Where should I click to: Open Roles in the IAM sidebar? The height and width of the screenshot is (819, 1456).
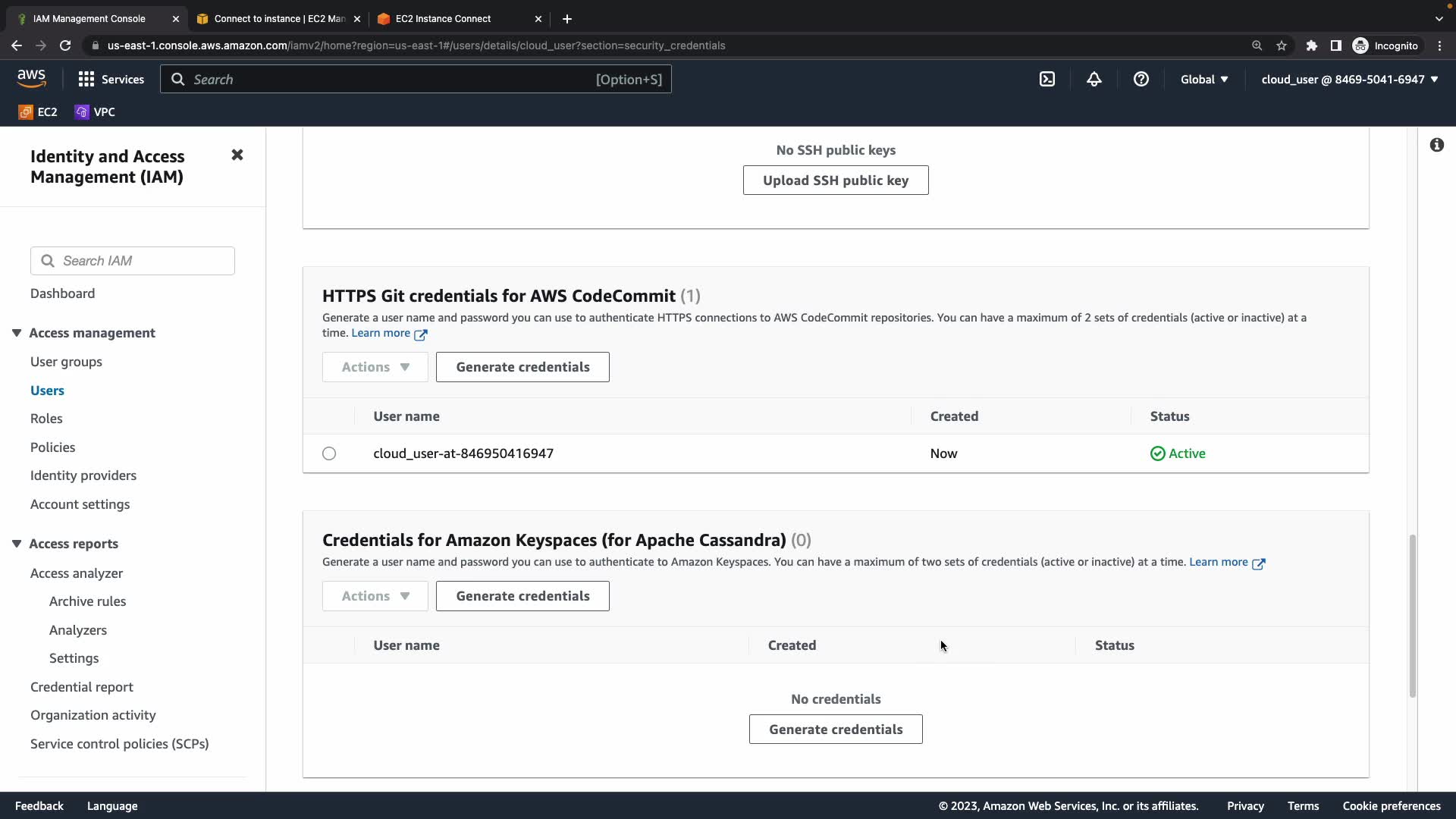tap(46, 419)
